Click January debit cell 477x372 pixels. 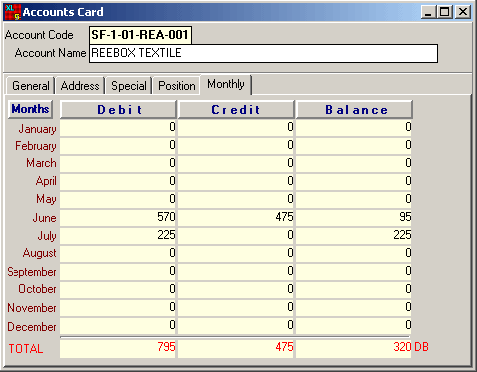tap(118, 127)
